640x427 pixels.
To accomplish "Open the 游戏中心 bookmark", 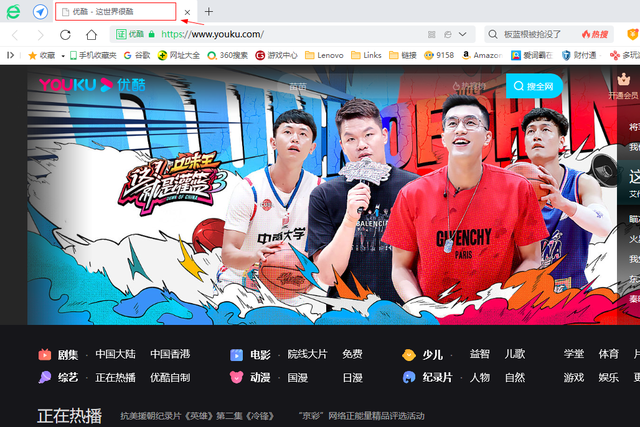I will point(276,55).
